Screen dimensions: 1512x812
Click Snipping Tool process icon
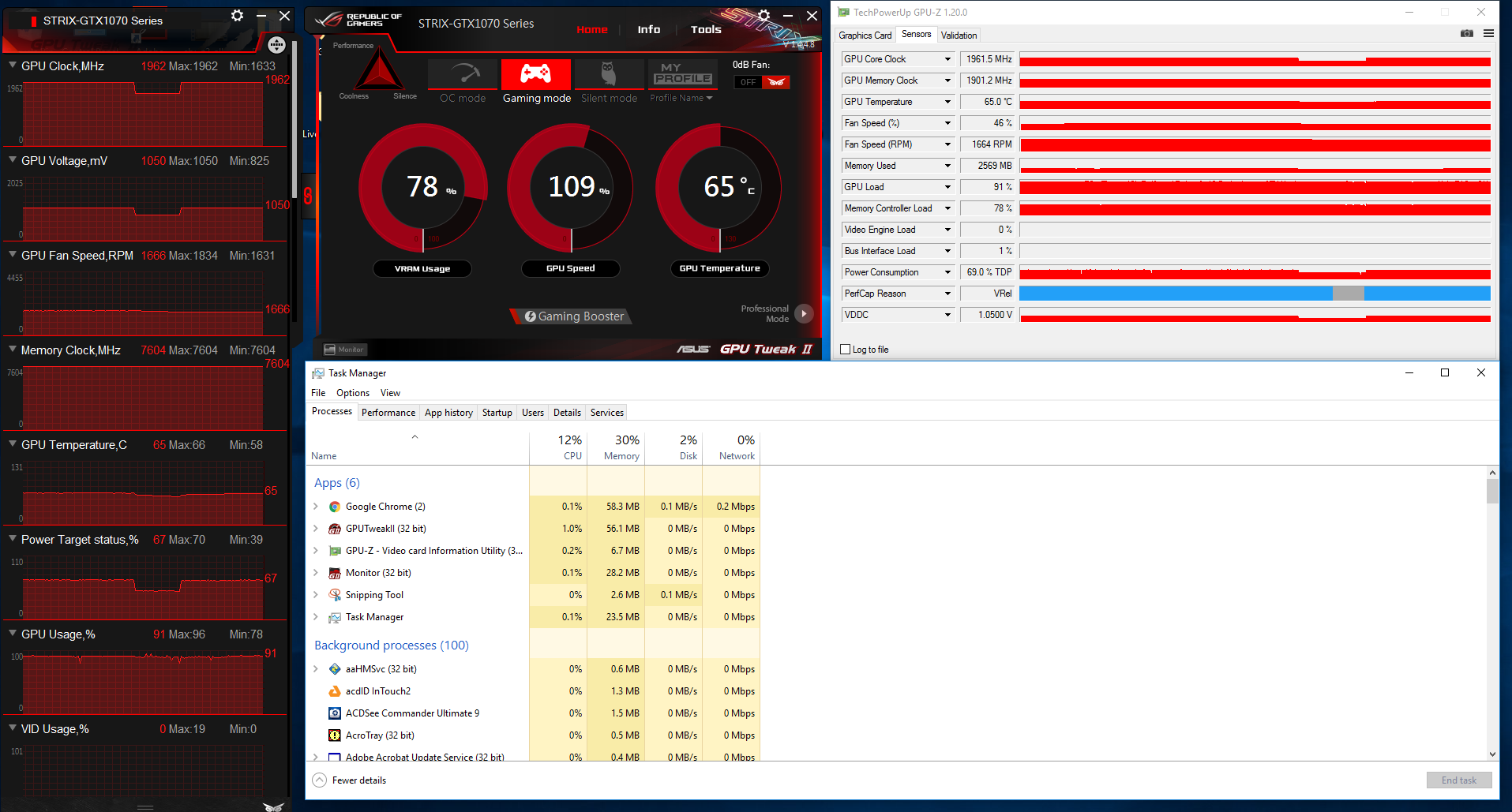(x=335, y=595)
